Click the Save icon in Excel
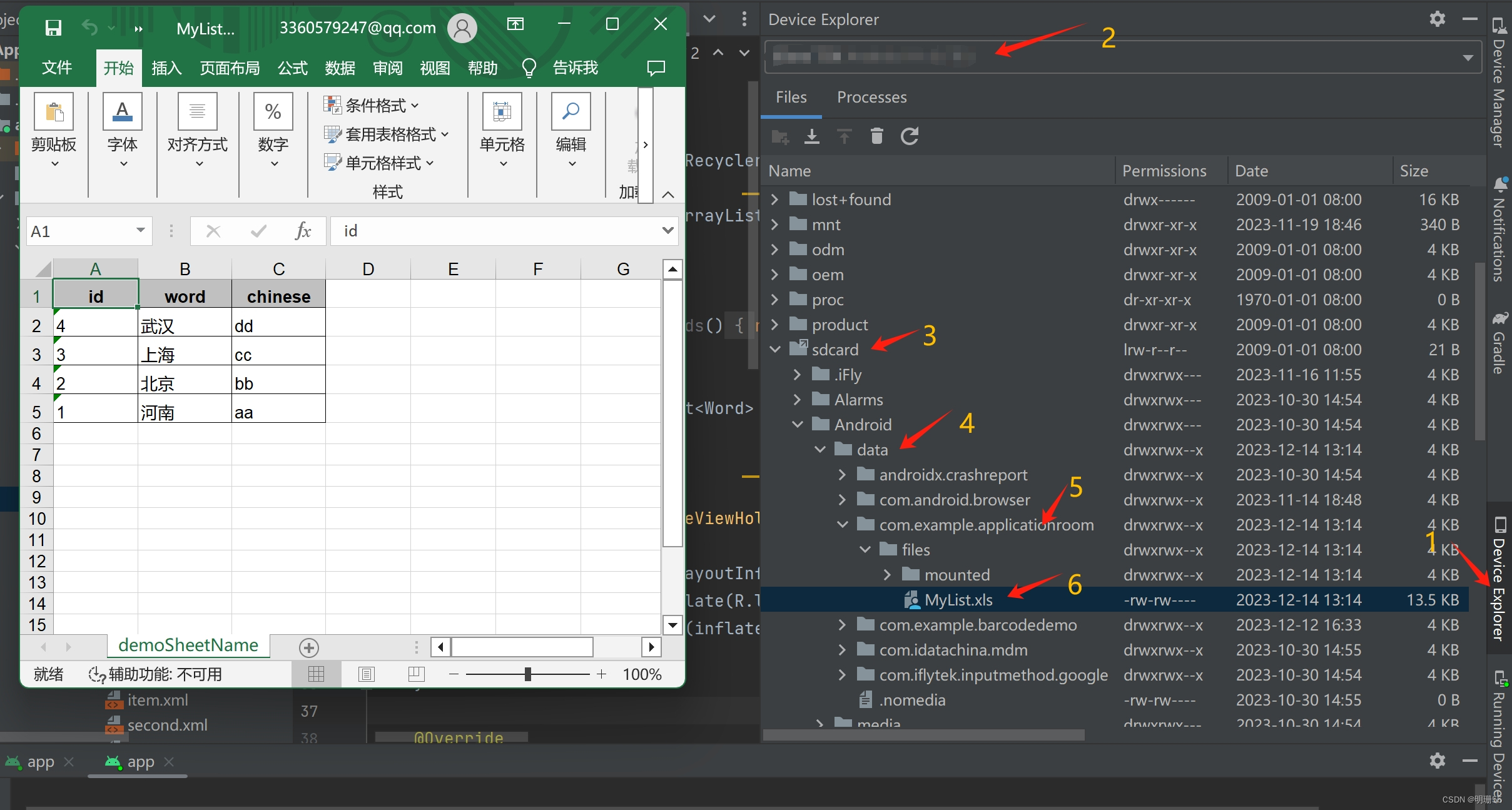This screenshot has width=1512, height=810. (53, 28)
